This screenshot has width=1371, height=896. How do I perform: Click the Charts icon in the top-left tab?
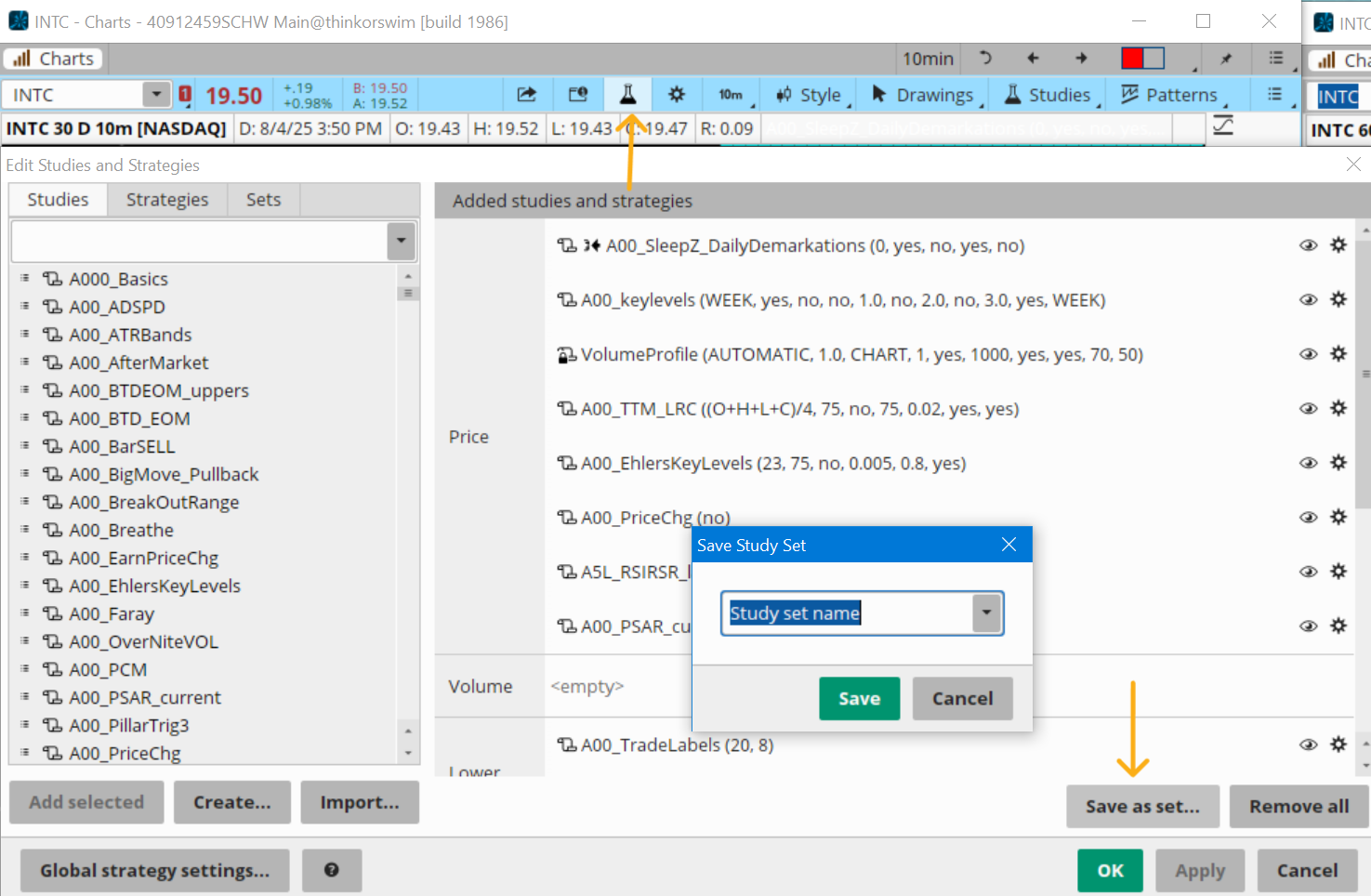pyautogui.click(x=22, y=59)
